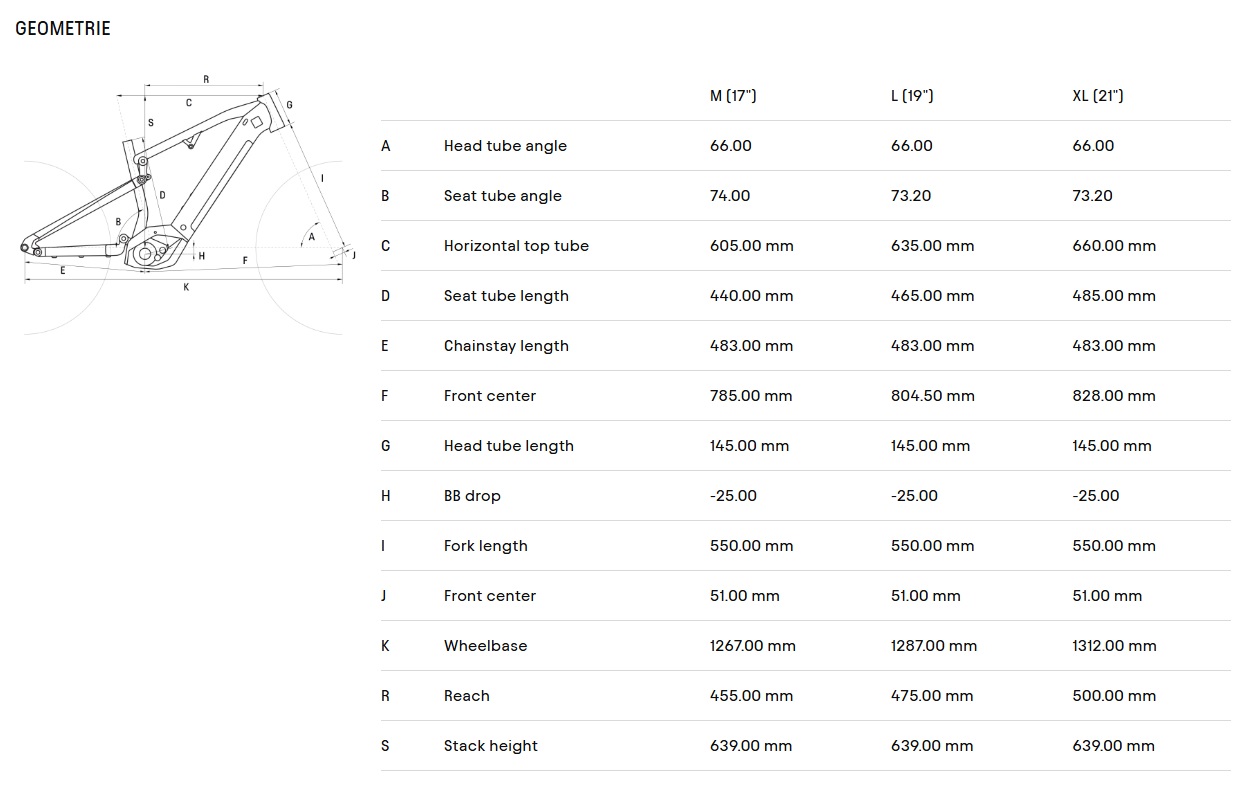Click the Seat tube angle row label

click(x=503, y=196)
